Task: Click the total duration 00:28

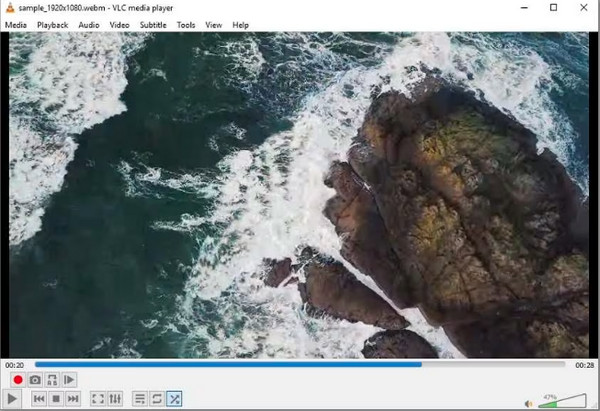Action: coord(585,365)
